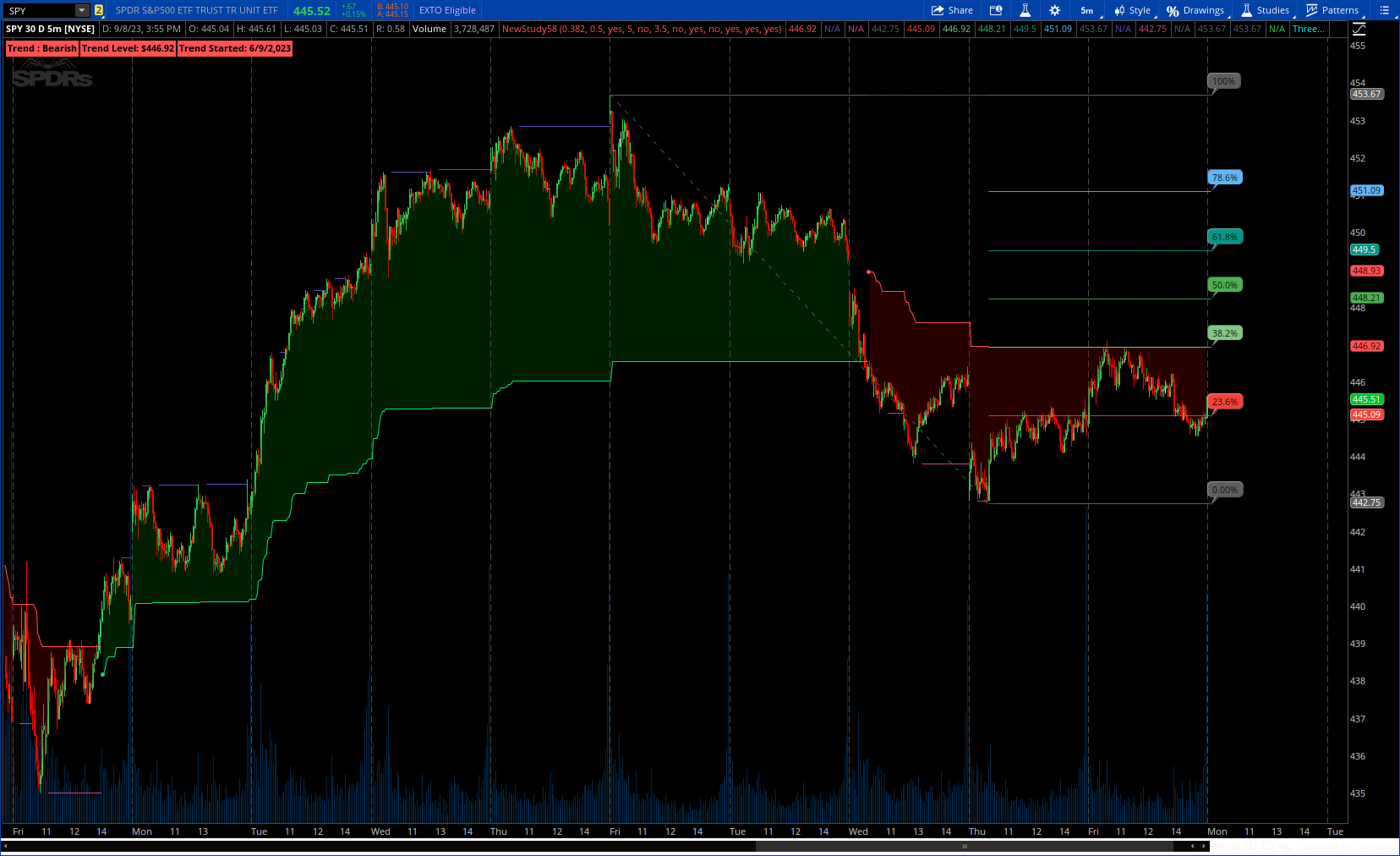The width and height of the screenshot is (1400, 856).
Task: Open the Patterns dropdown menu
Action: 1332,10
